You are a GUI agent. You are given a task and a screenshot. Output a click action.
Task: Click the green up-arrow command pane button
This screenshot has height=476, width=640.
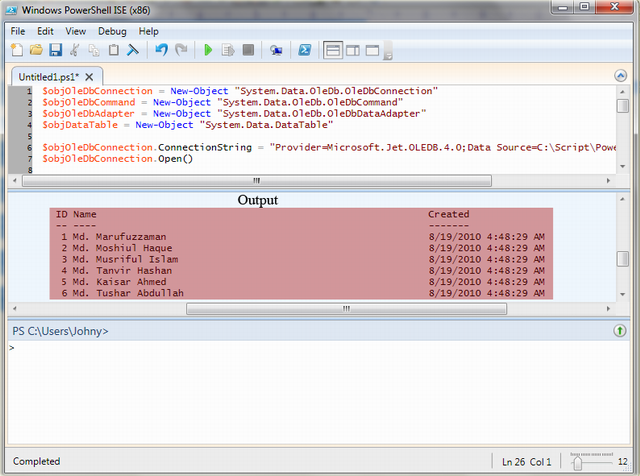[620, 331]
